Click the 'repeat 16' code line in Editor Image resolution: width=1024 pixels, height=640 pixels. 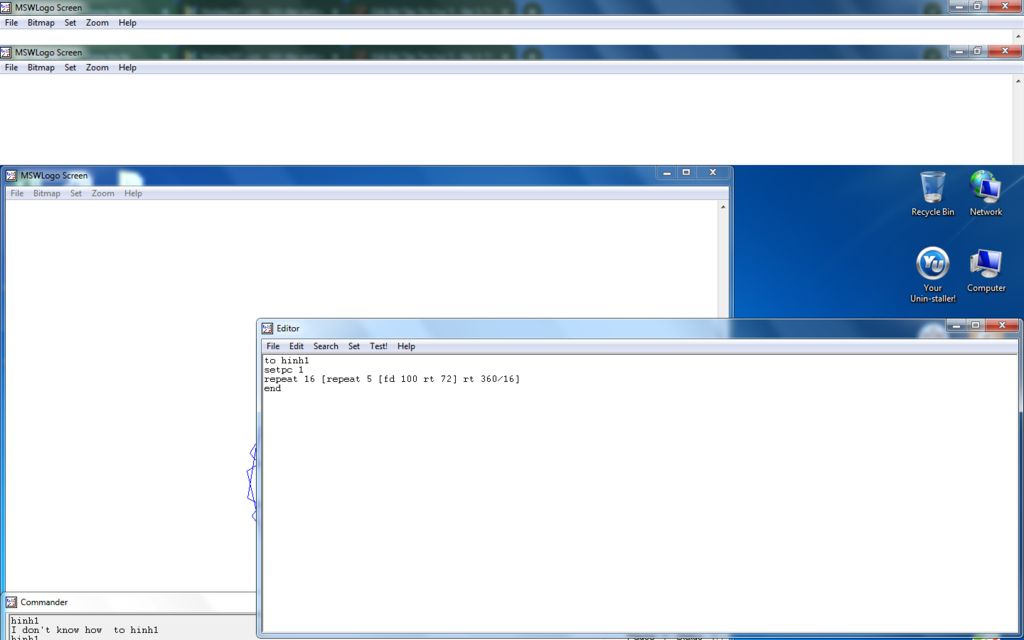[392, 379]
